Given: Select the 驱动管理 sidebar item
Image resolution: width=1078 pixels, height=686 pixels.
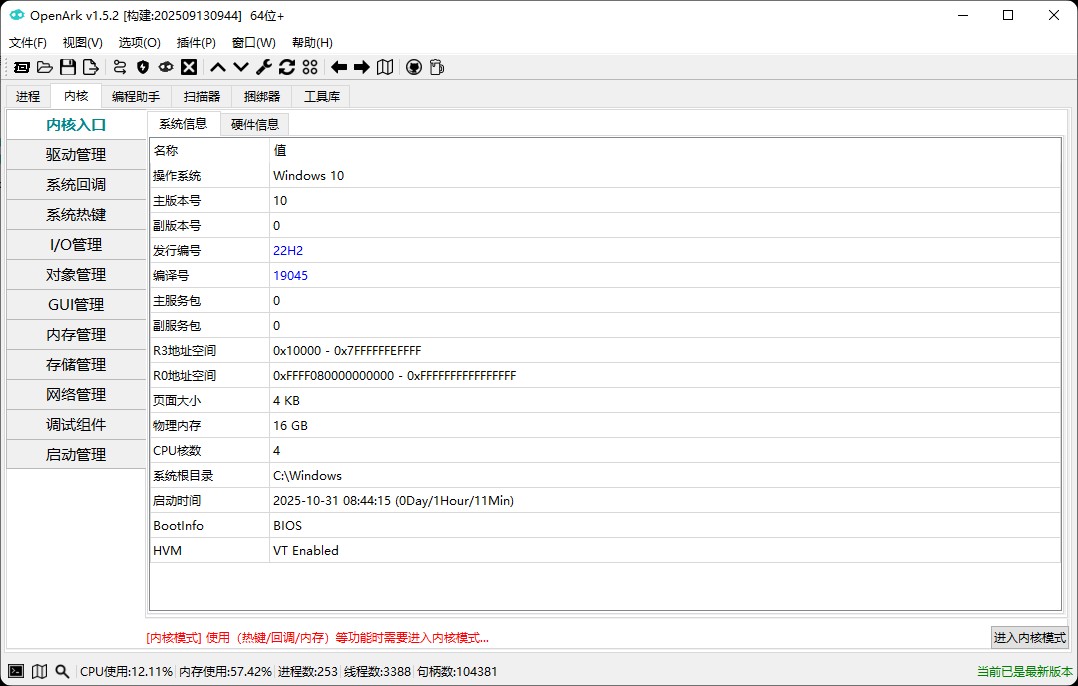Looking at the screenshot, I should pyautogui.click(x=76, y=154).
